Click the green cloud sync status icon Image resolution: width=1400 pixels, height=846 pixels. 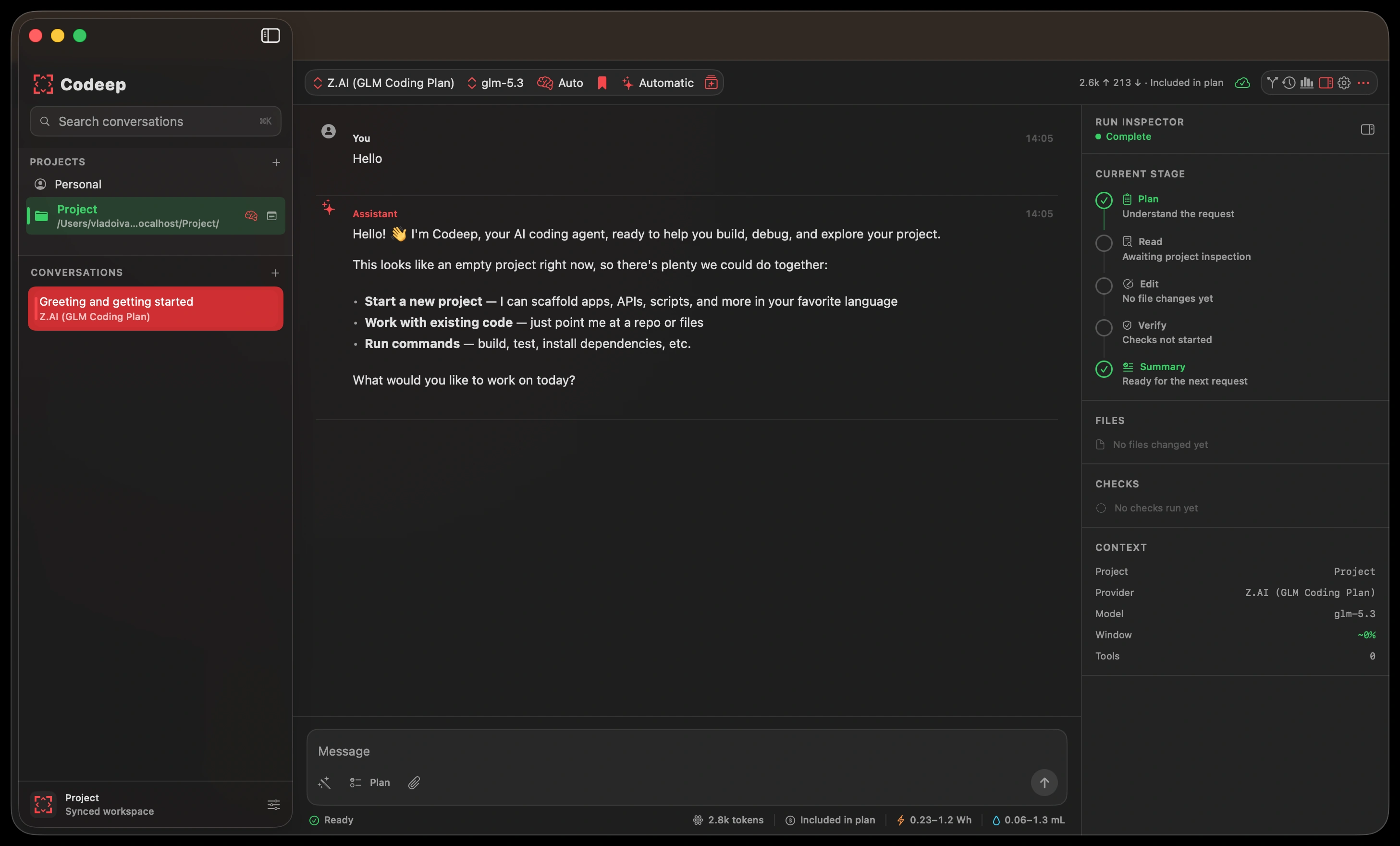point(1242,83)
